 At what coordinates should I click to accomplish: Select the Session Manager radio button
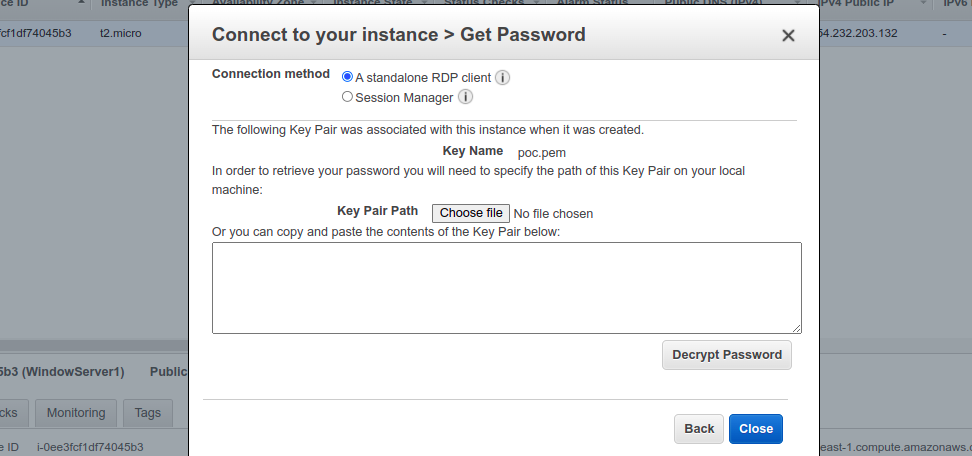coord(347,97)
